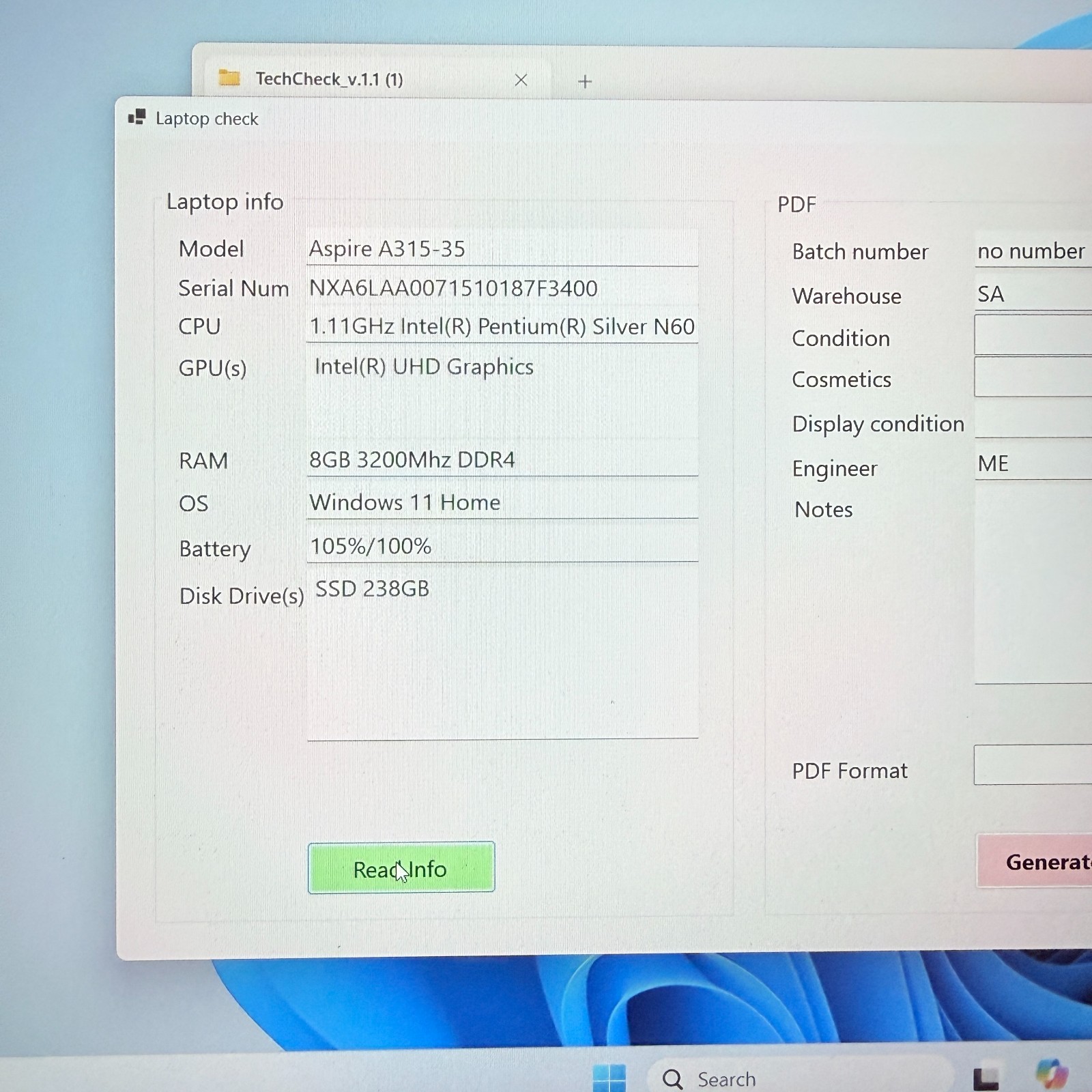Click the Laptop check window icon
The image size is (1092, 1092).
click(x=137, y=117)
